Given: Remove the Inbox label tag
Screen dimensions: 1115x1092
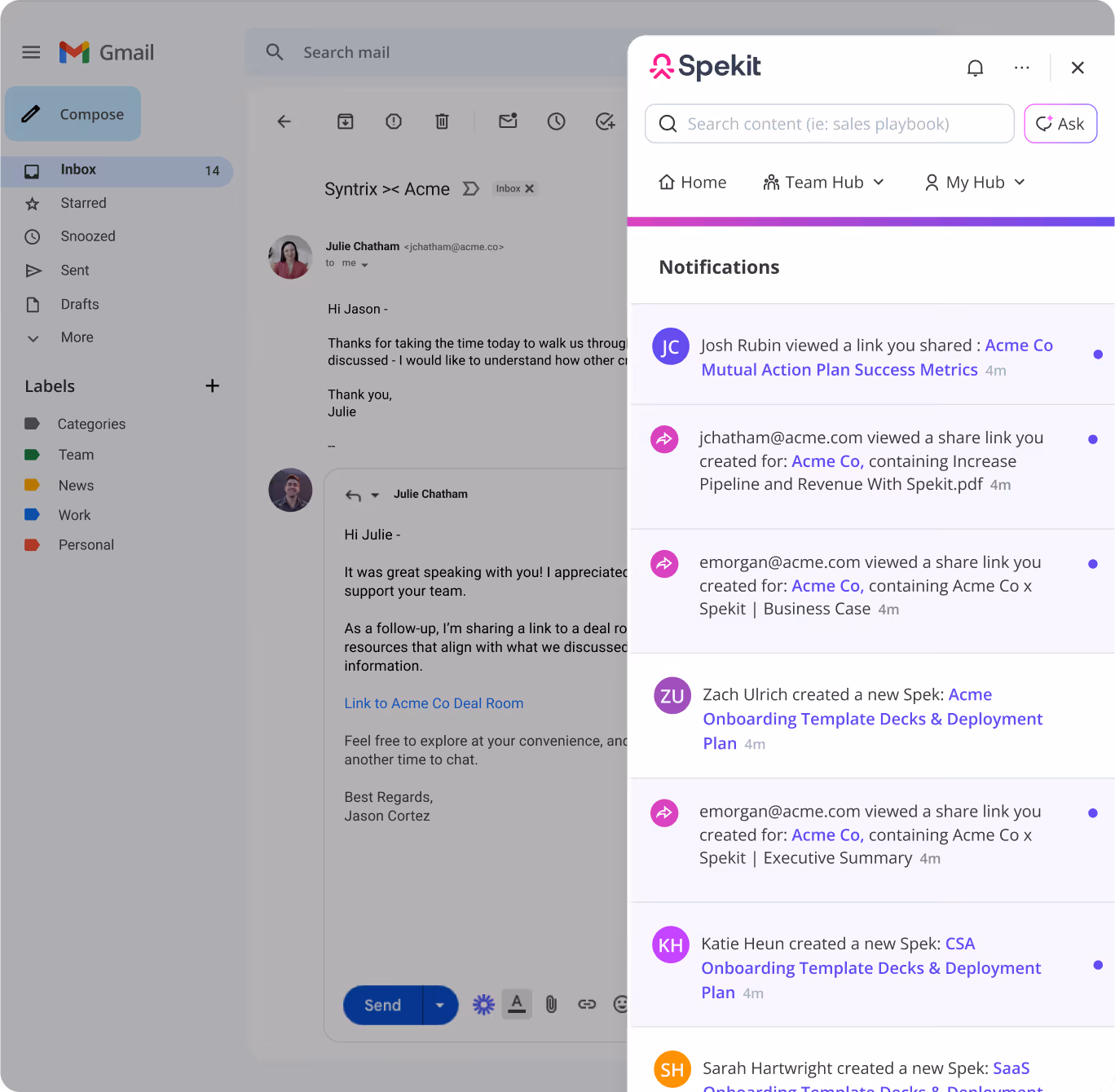Looking at the screenshot, I should tap(530, 188).
